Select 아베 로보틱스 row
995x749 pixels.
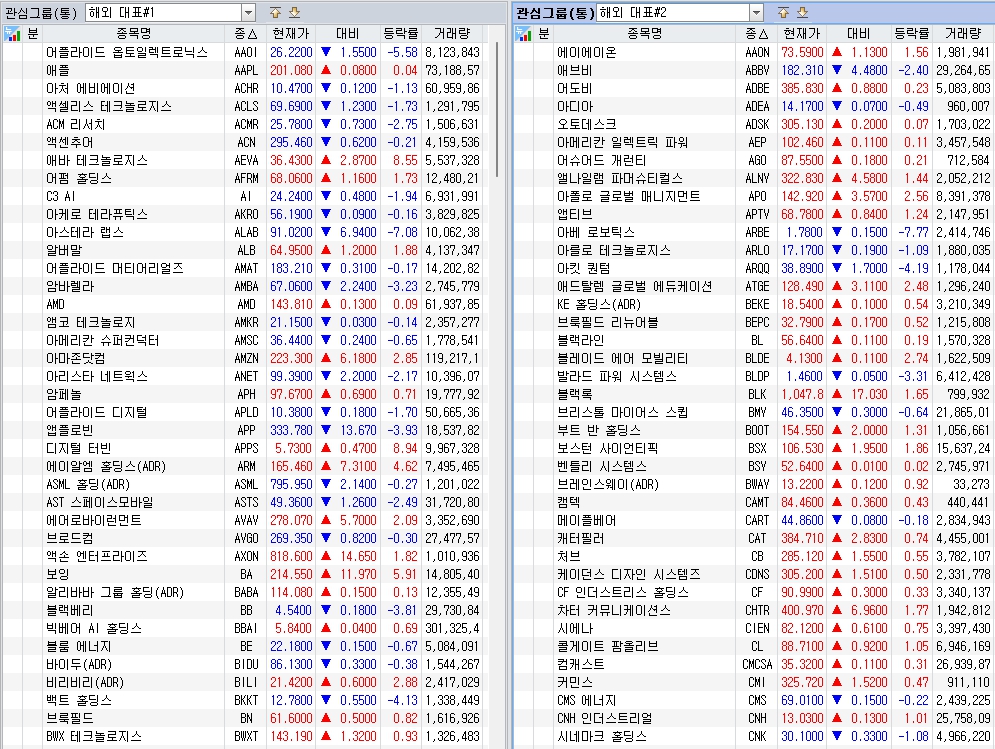tap(753, 232)
